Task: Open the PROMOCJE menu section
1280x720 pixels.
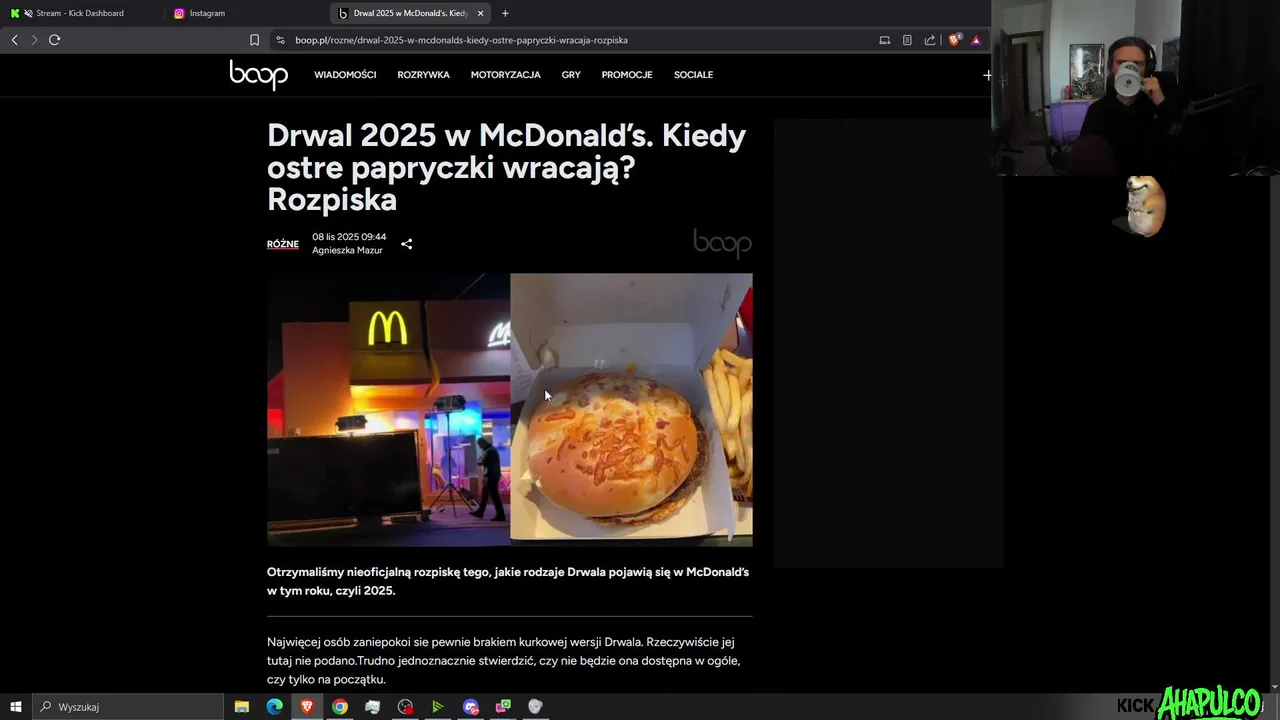Action: pyautogui.click(x=627, y=75)
